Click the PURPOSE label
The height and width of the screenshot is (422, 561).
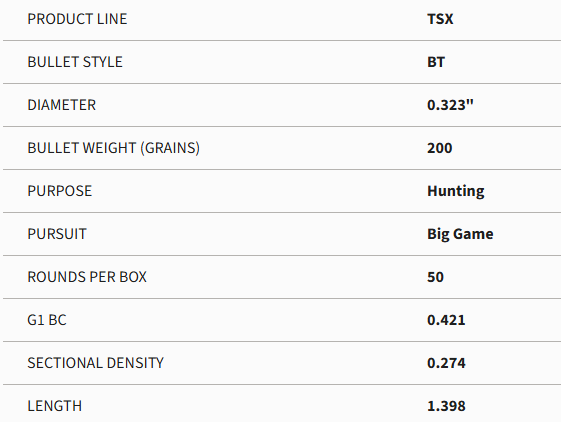60,191
